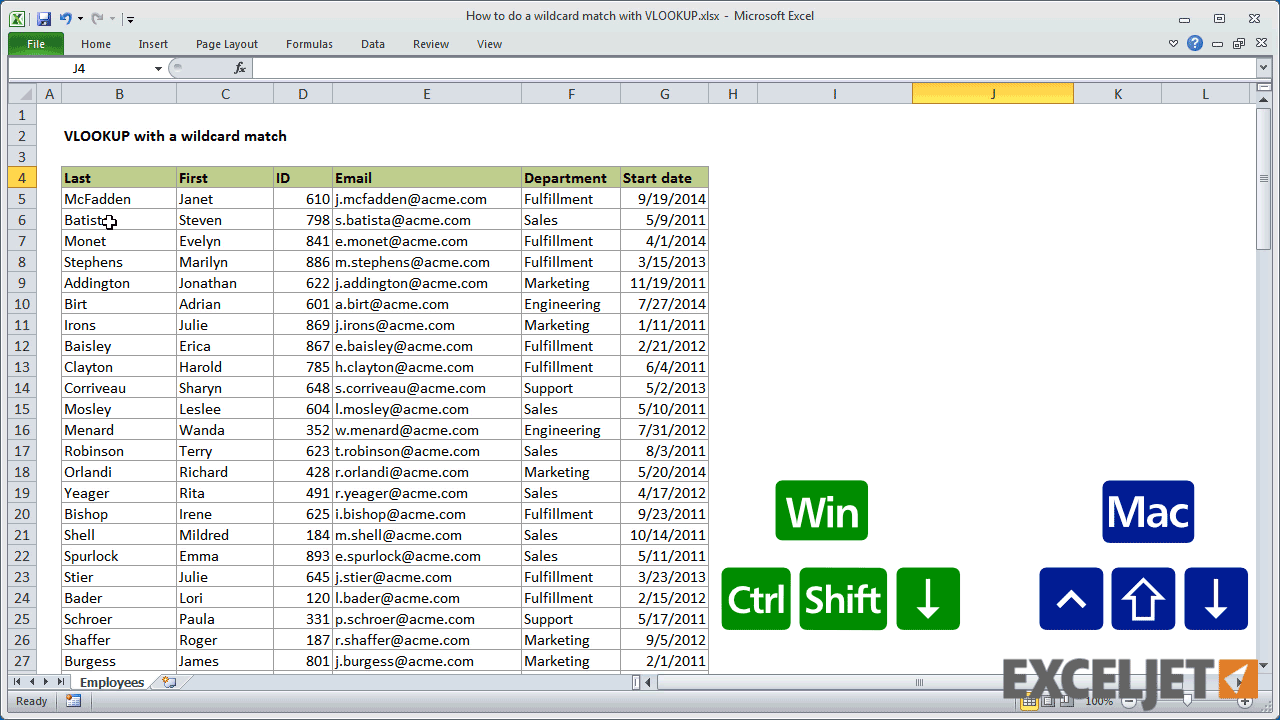Open the undo history dropdown arrow
The height and width of the screenshot is (720, 1280).
80,19
